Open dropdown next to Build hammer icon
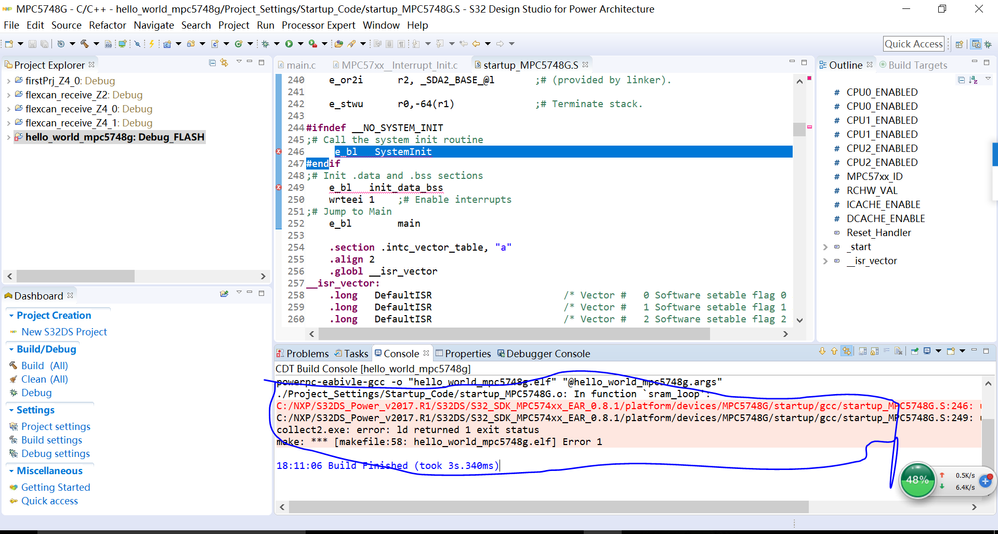Image resolution: width=998 pixels, height=534 pixels. point(96,44)
